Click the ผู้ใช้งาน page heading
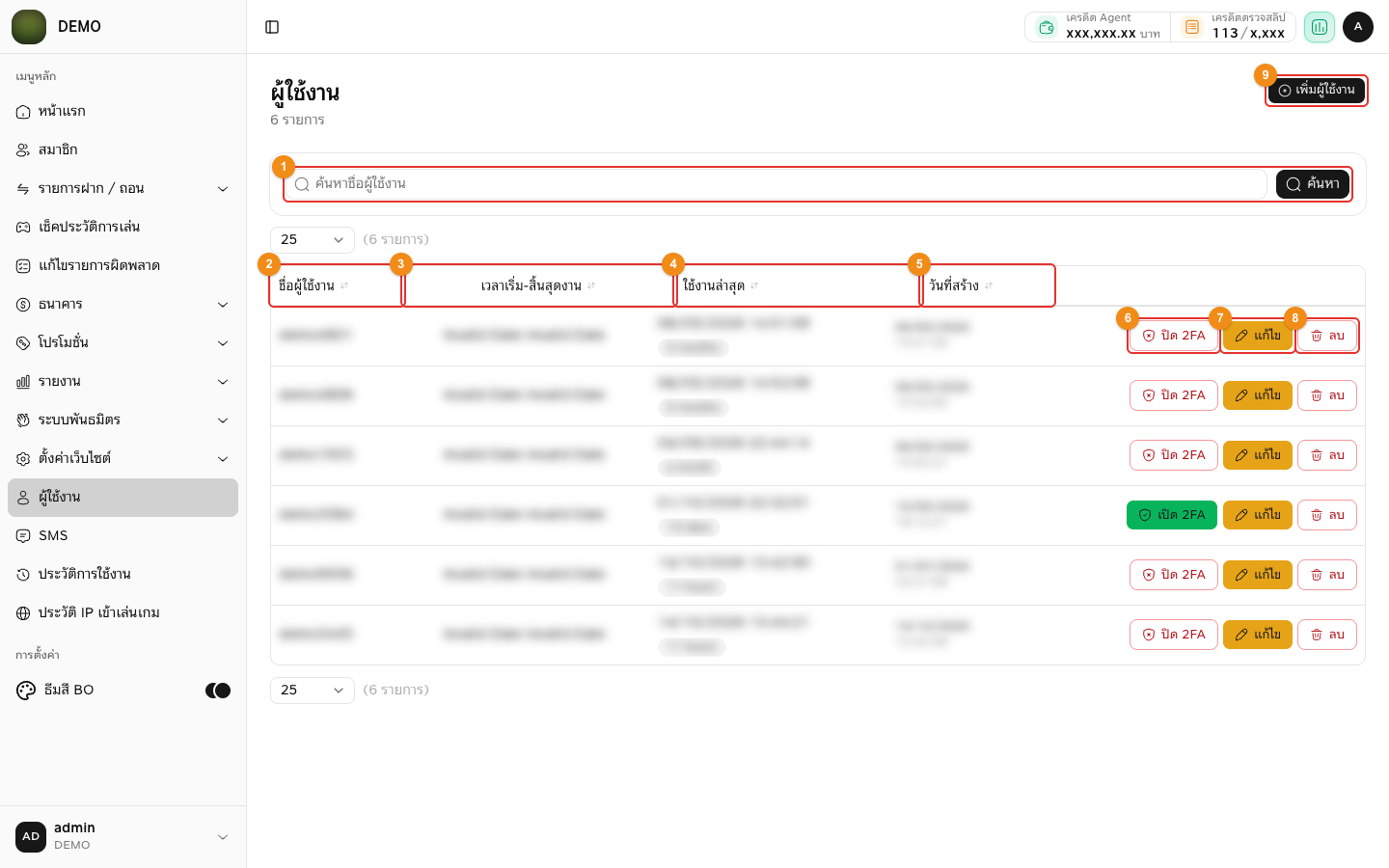 click(305, 94)
